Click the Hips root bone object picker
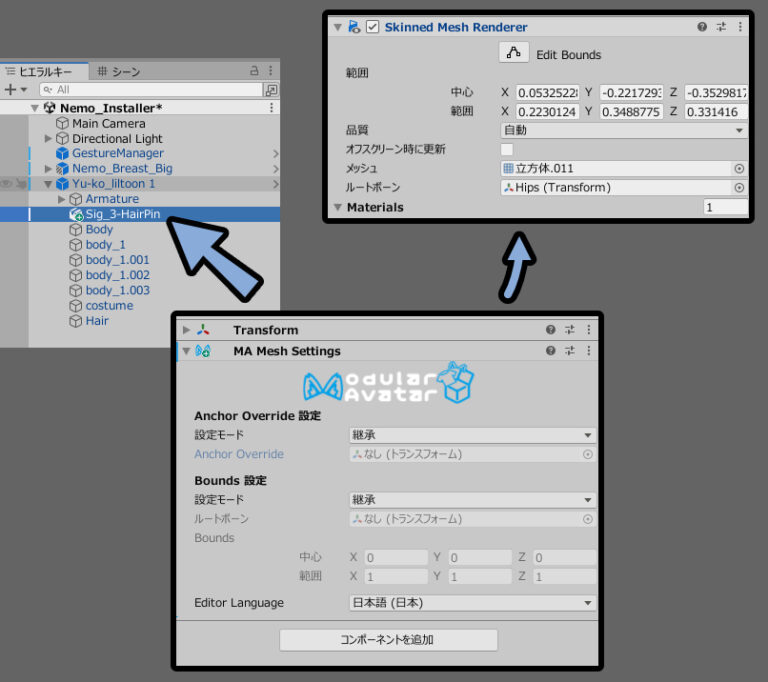 coord(739,188)
